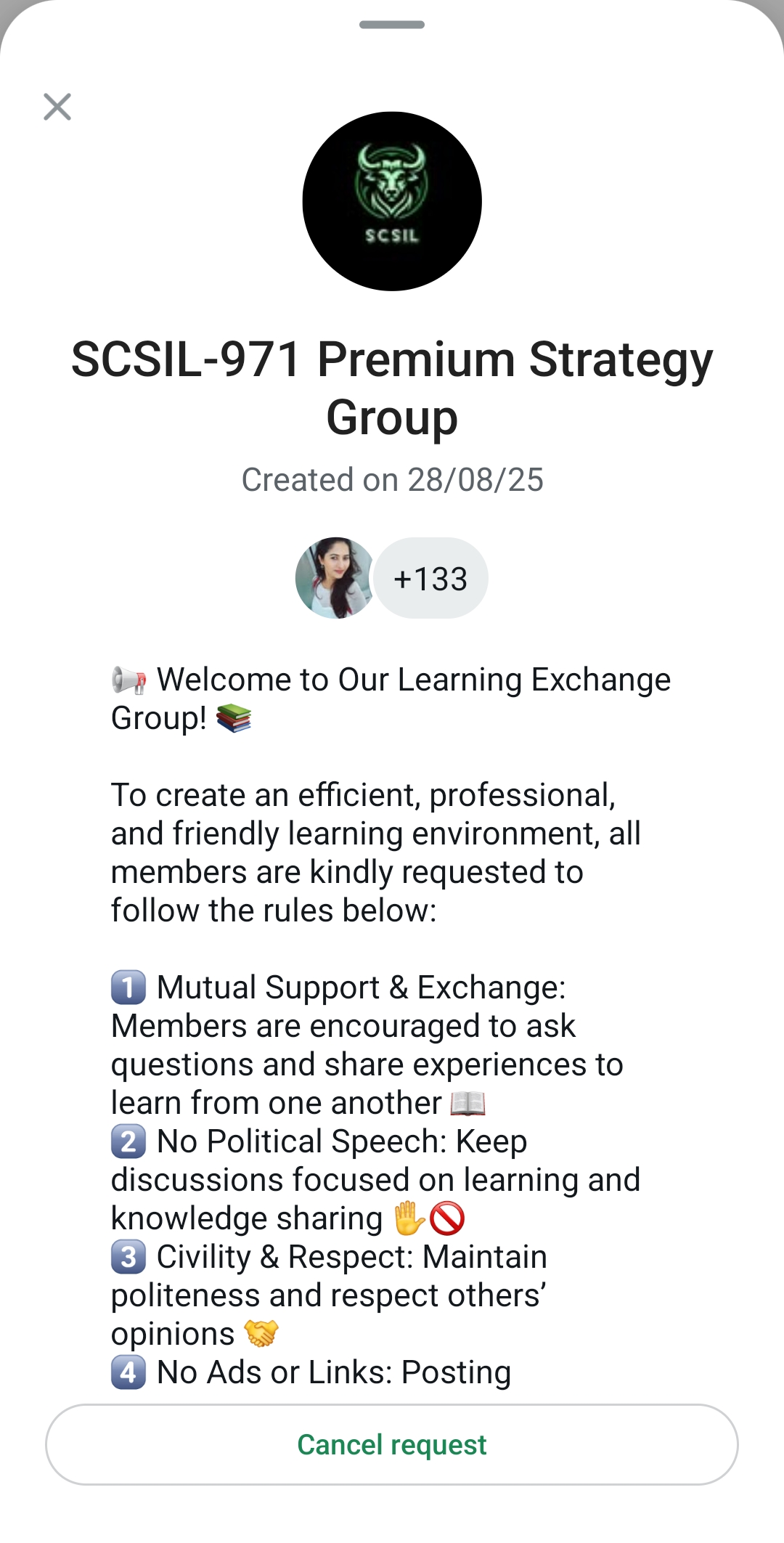Image resolution: width=784 pixels, height=1543 pixels.
Task: Tap the number 2 keycap emoji
Action: tap(128, 1141)
